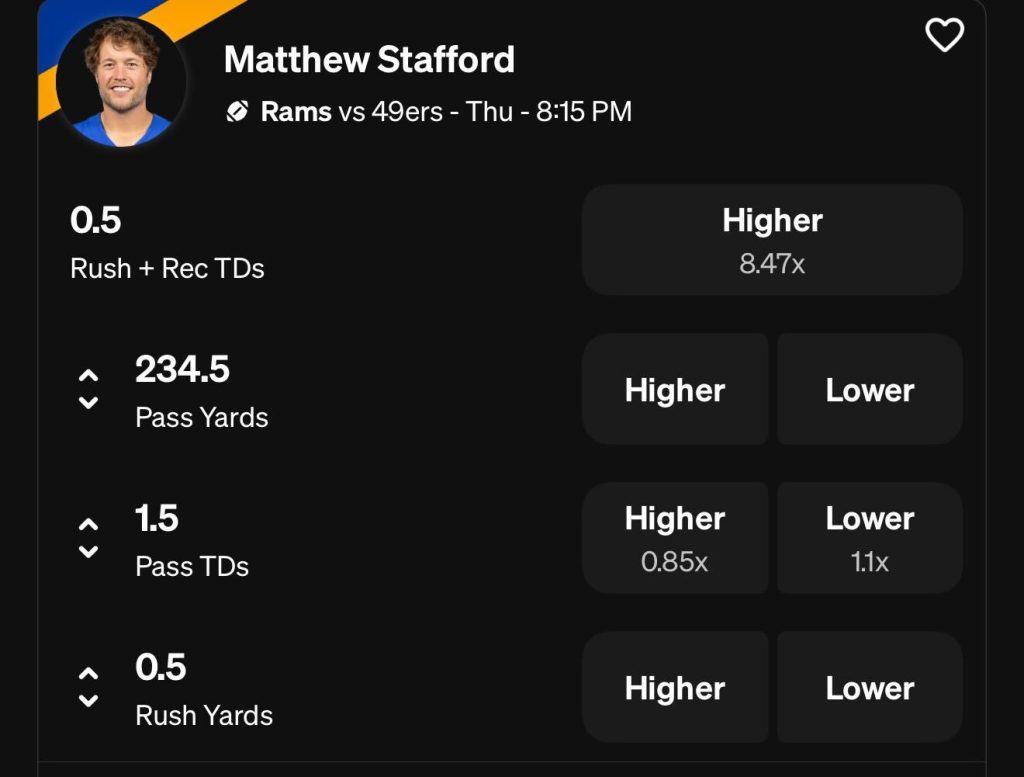Open the Rams vs 49ers game details

point(446,112)
